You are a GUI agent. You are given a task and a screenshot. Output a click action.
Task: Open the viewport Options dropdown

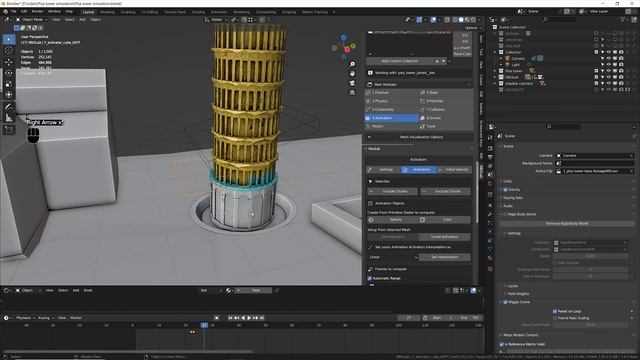473,28
